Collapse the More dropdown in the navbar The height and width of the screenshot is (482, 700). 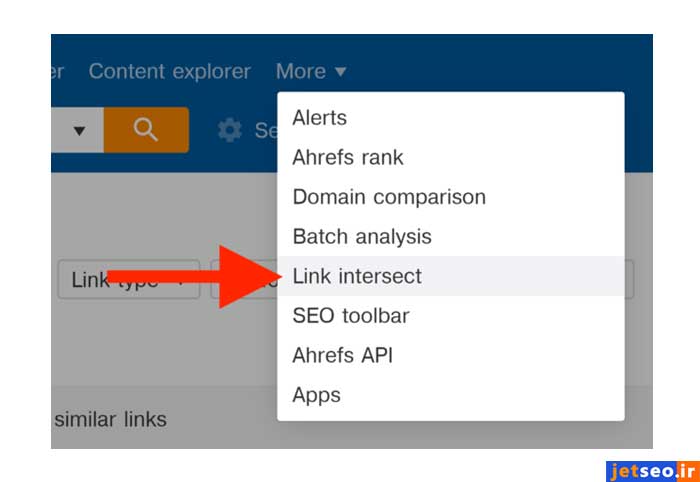[311, 71]
